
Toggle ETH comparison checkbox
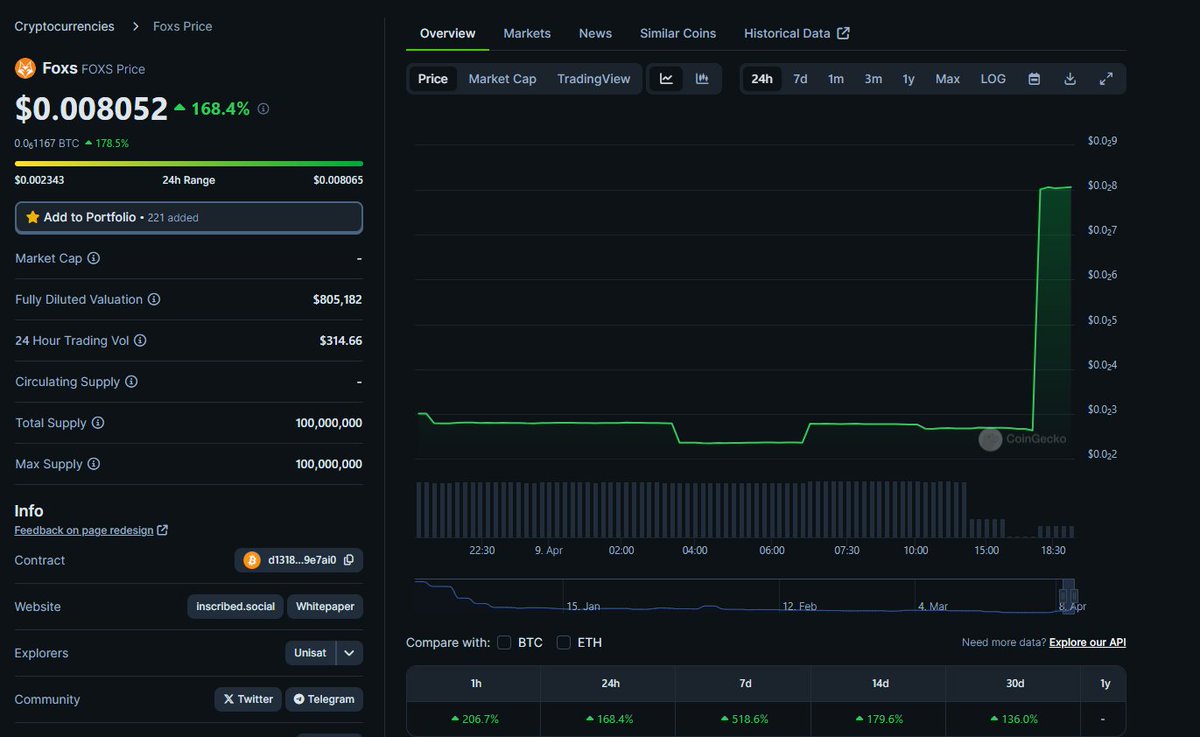pyautogui.click(x=564, y=642)
